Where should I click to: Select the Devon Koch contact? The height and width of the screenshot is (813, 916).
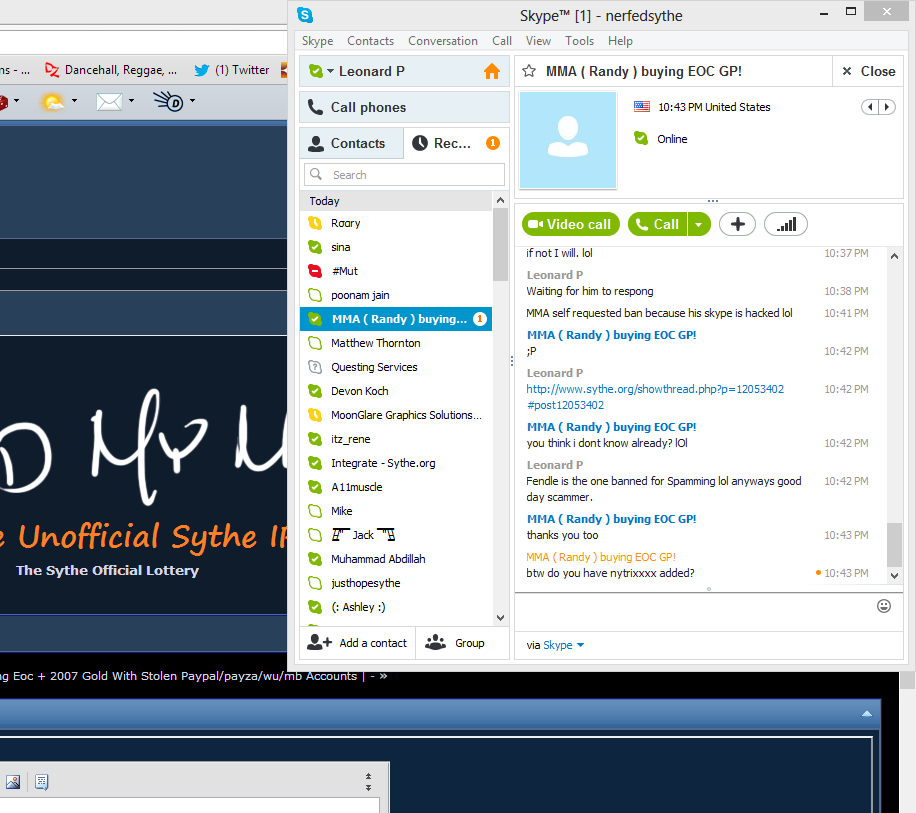point(396,391)
